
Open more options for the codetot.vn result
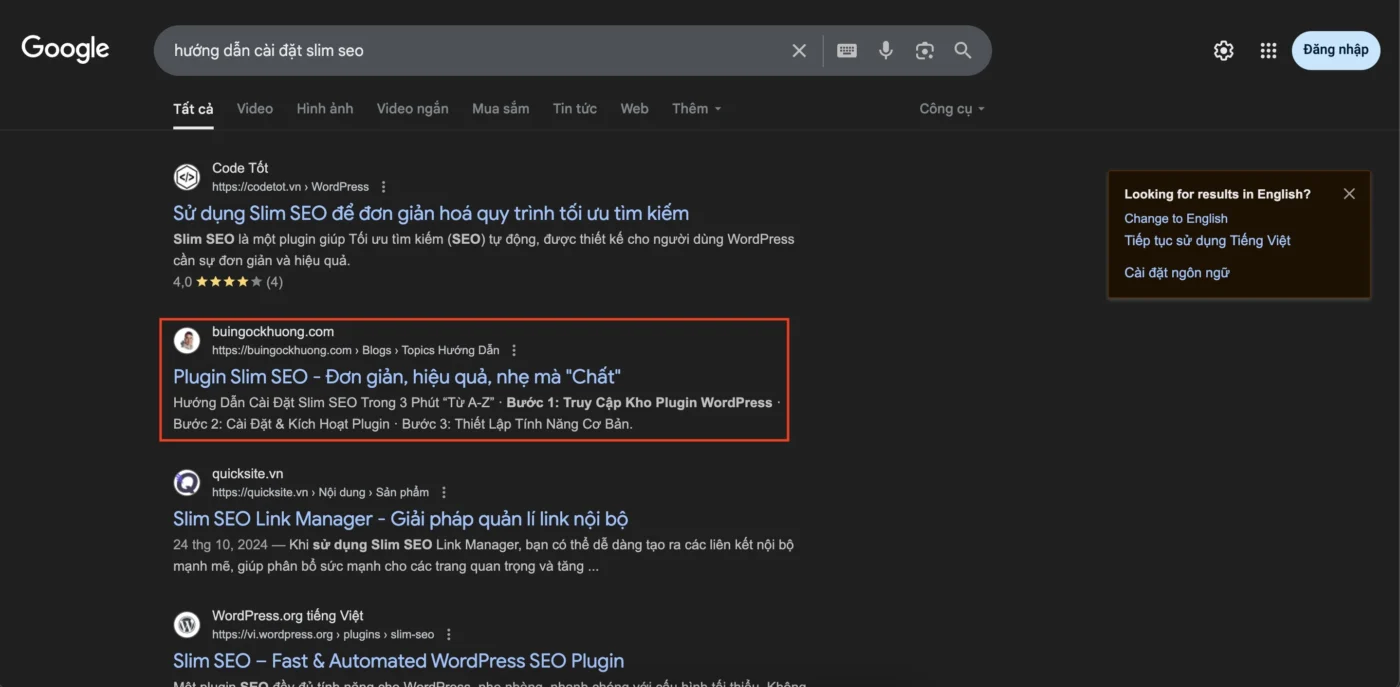click(x=384, y=187)
